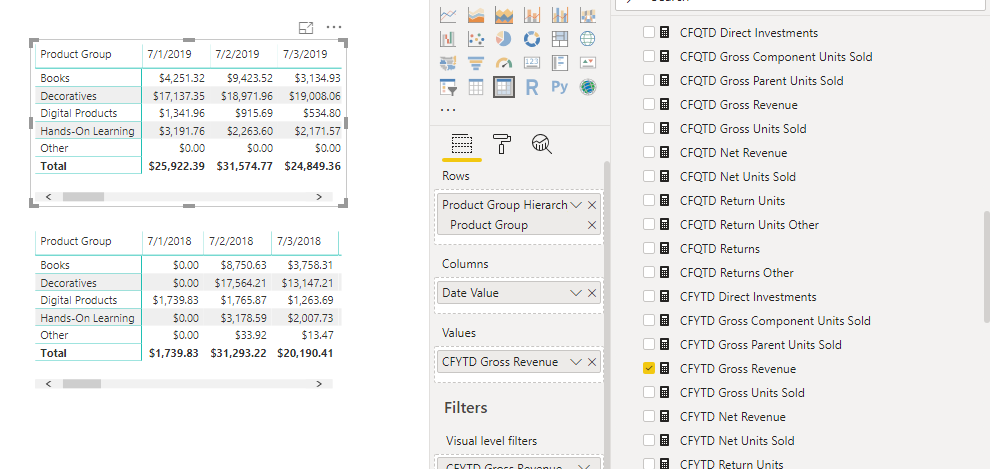Click the $31,574.77 total cell

244,166
